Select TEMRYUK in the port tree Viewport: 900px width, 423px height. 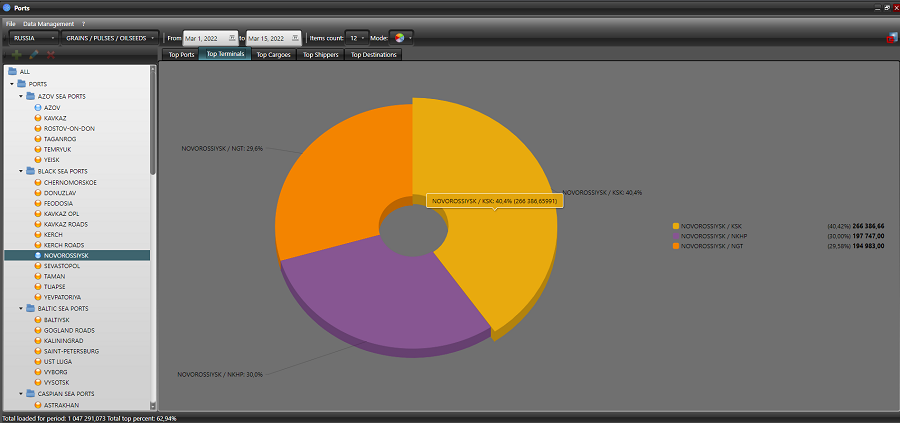pyautogui.click(x=57, y=149)
